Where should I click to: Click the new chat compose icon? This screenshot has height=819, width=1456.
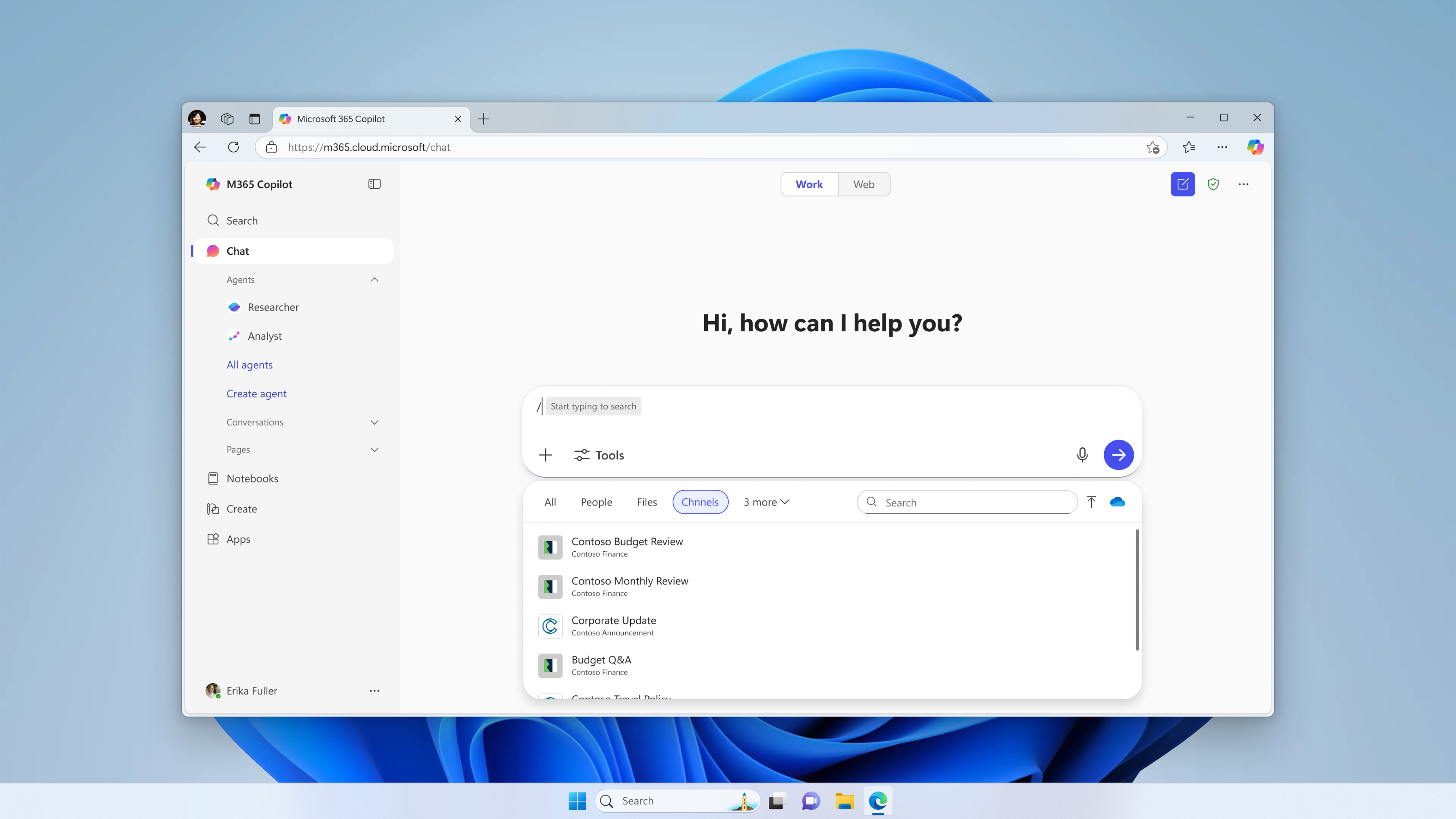[x=1182, y=184]
